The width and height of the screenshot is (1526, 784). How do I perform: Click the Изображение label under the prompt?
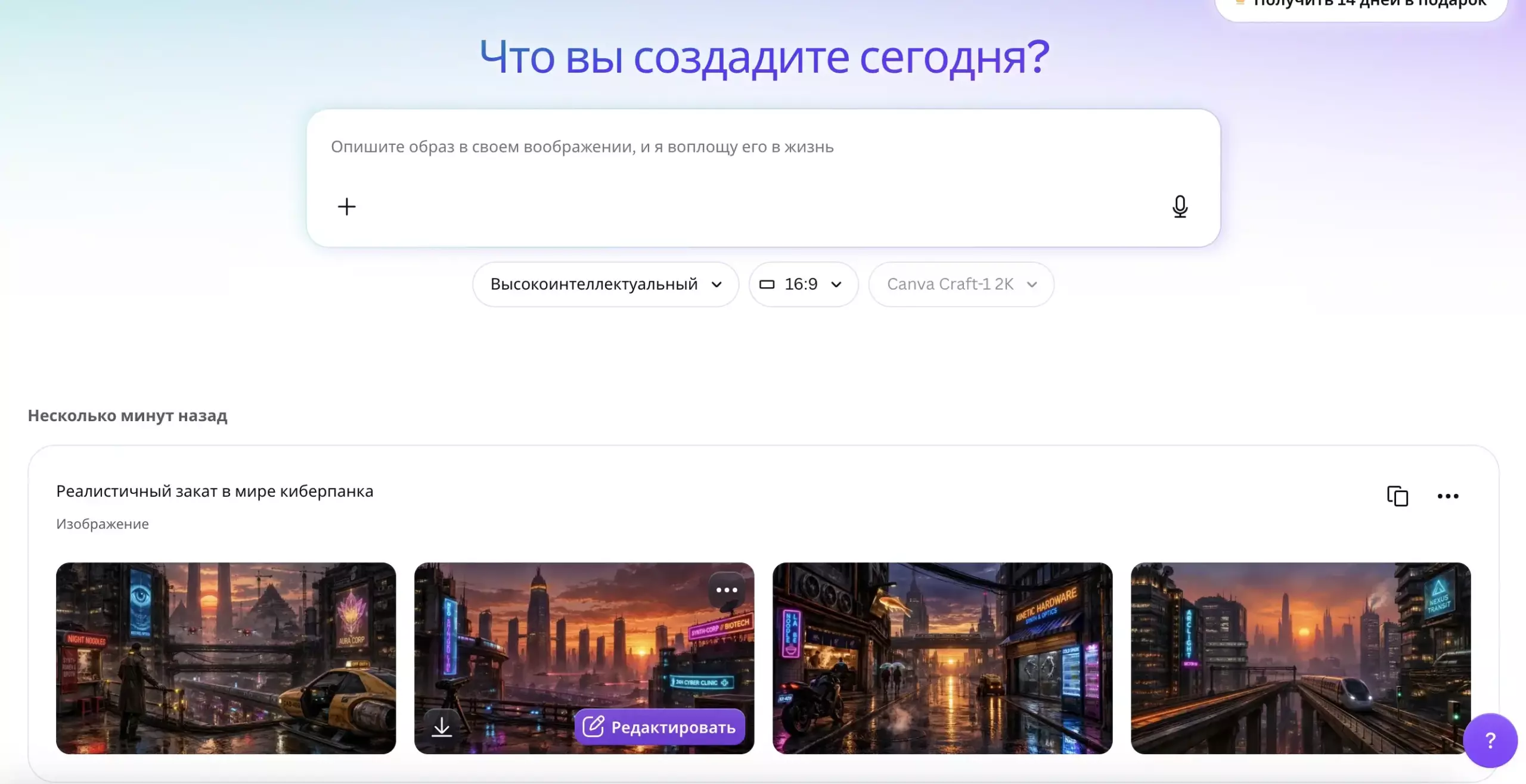tap(103, 524)
